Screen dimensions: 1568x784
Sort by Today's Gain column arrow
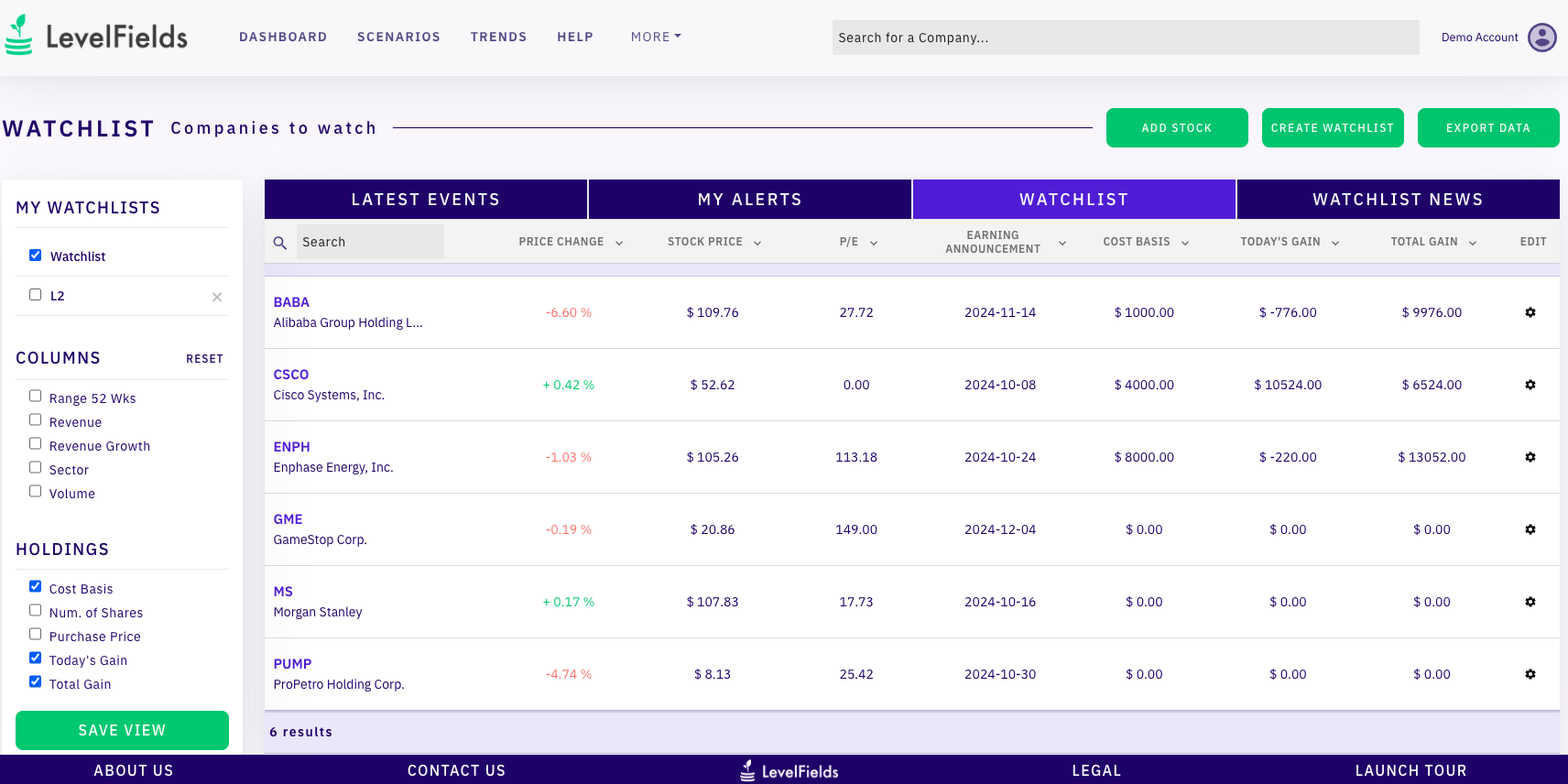pyautogui.click(x=1335, y=243)
